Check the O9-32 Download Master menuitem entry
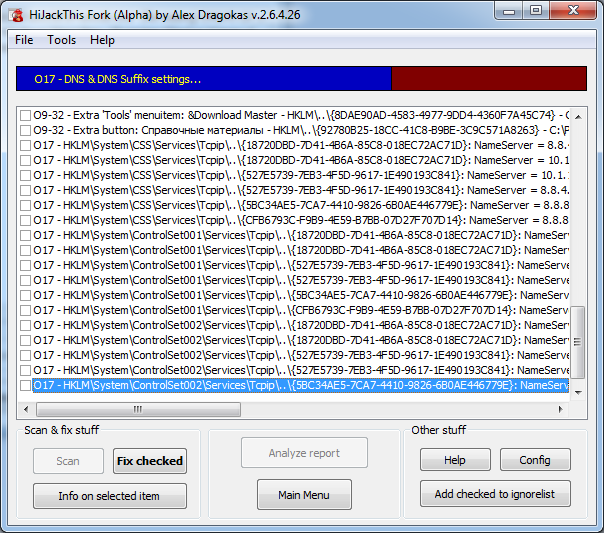Image resolution: width=604 pixels, height=533 pixels. pyautogui.click(x=25, y=115)
